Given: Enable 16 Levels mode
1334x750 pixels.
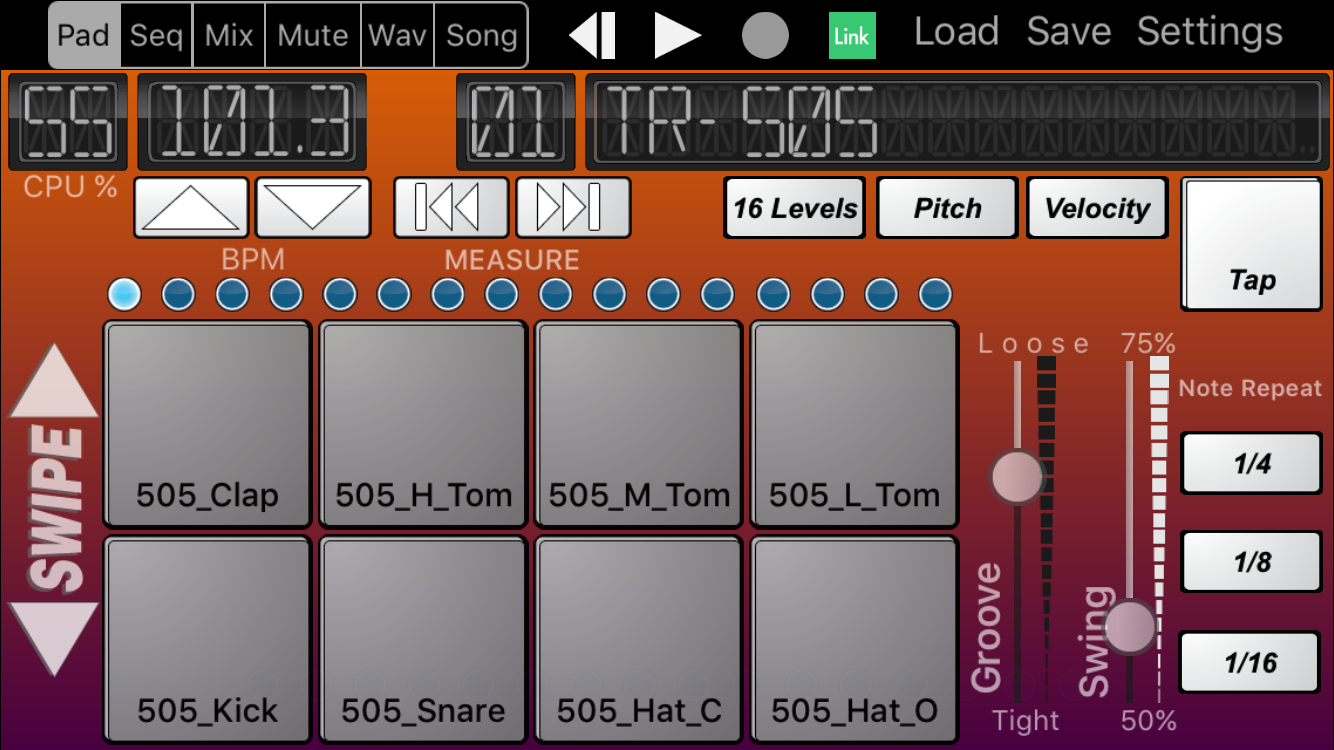Looking at the screenshot, I should point(795,208).
